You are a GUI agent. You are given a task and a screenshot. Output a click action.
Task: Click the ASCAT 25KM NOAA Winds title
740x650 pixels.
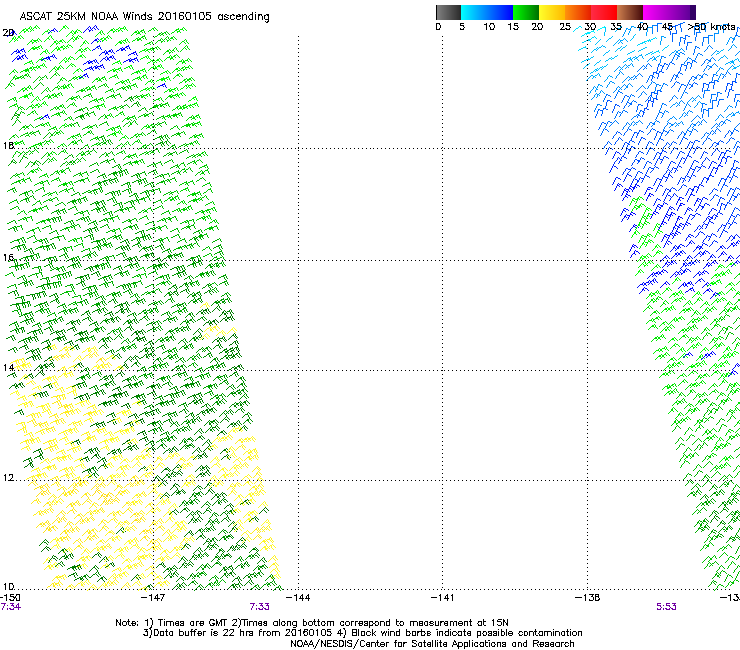144,17
